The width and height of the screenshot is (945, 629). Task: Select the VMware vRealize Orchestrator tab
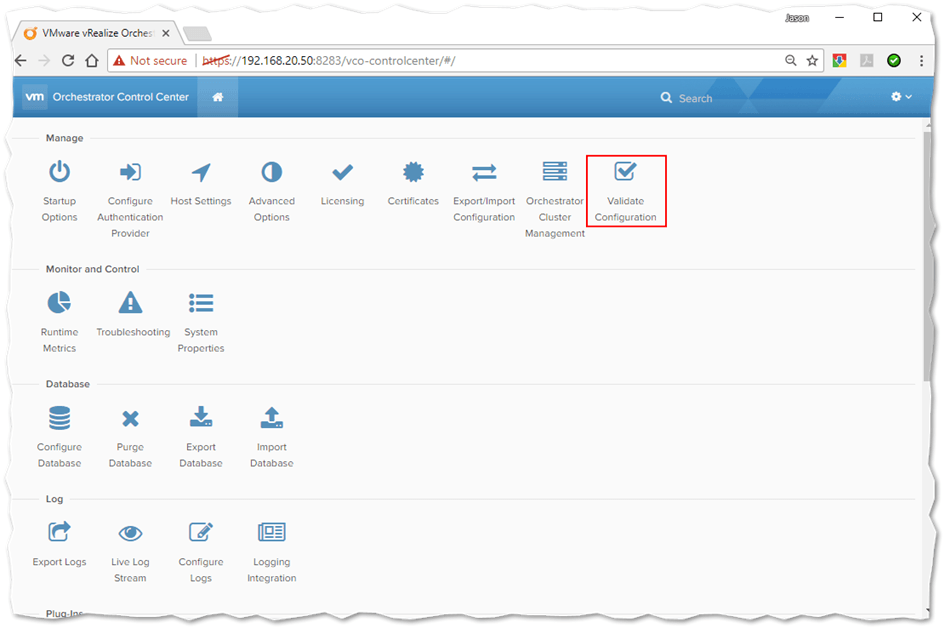click(x=96, y=33)
